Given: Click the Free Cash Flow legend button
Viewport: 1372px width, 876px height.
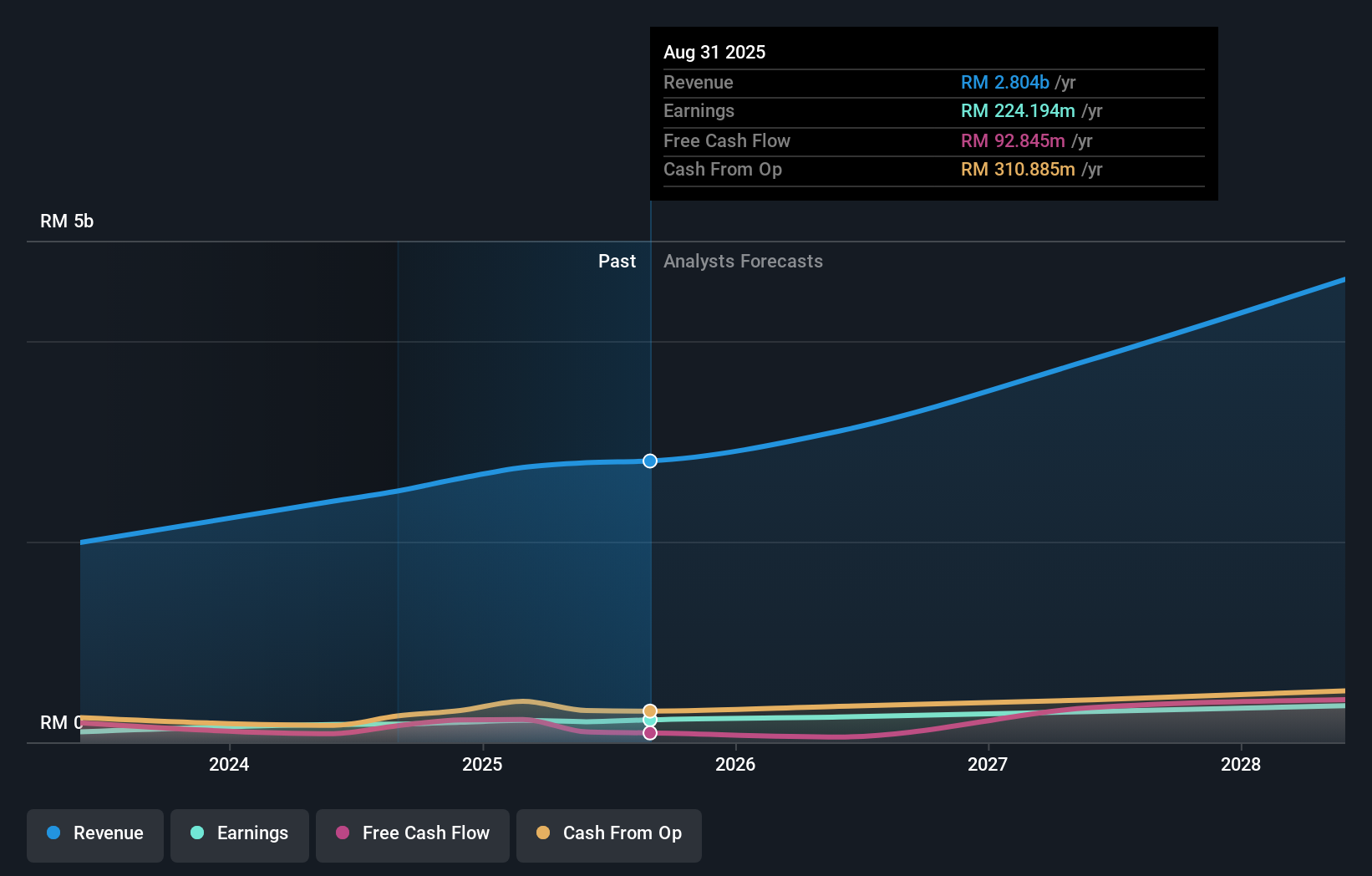Looking at the screenshot, I should pyautogui.click(x=413, y=835).
